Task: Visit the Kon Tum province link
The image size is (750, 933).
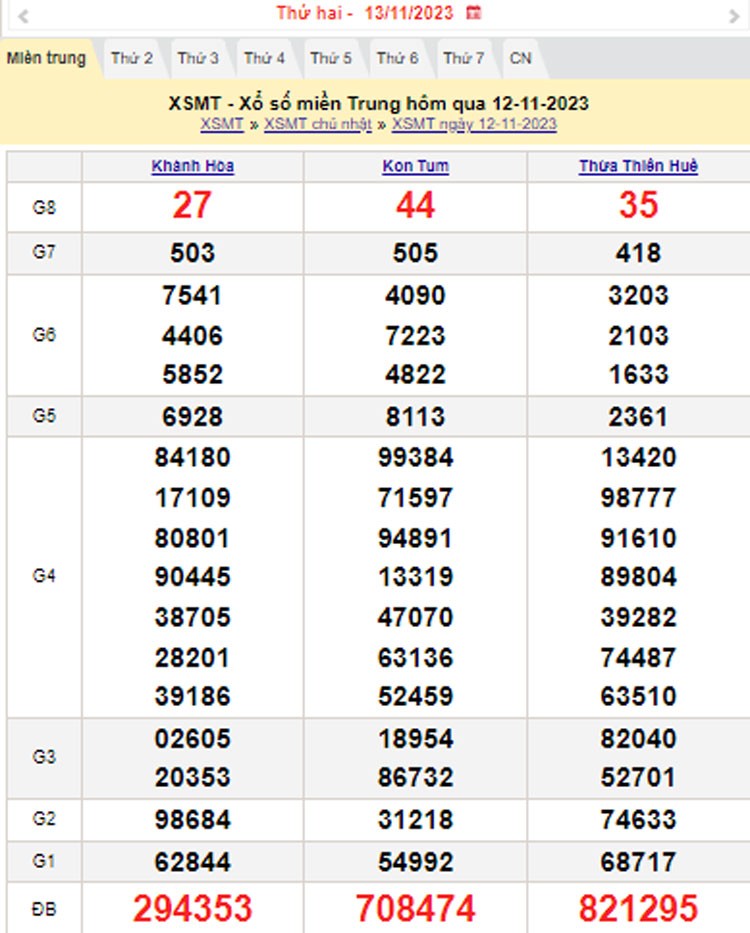Action: tap(415, 166)
